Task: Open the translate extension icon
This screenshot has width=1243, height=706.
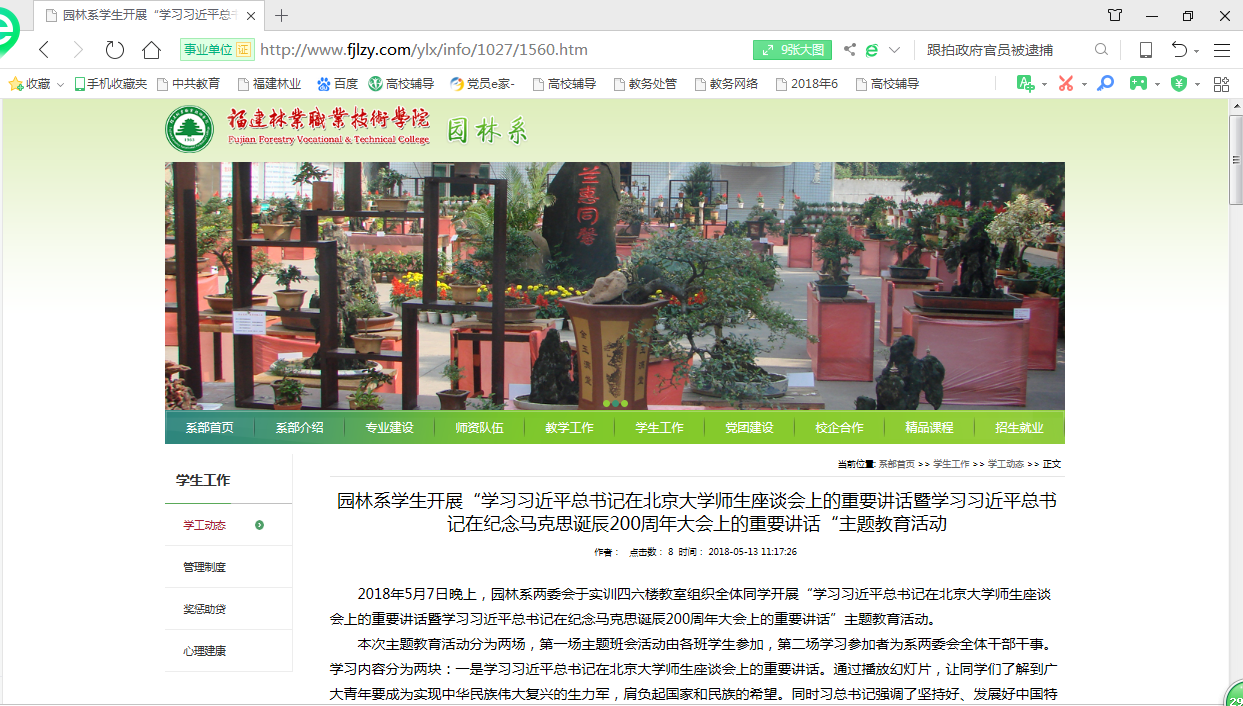Action: (1025, 84)
